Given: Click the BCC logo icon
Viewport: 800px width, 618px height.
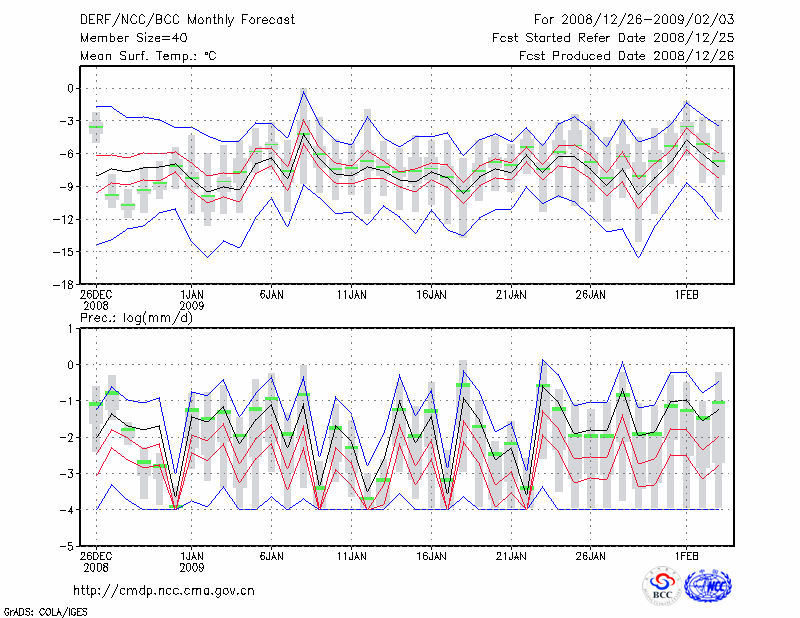Looking at the screenshot, I should [661, 587].
